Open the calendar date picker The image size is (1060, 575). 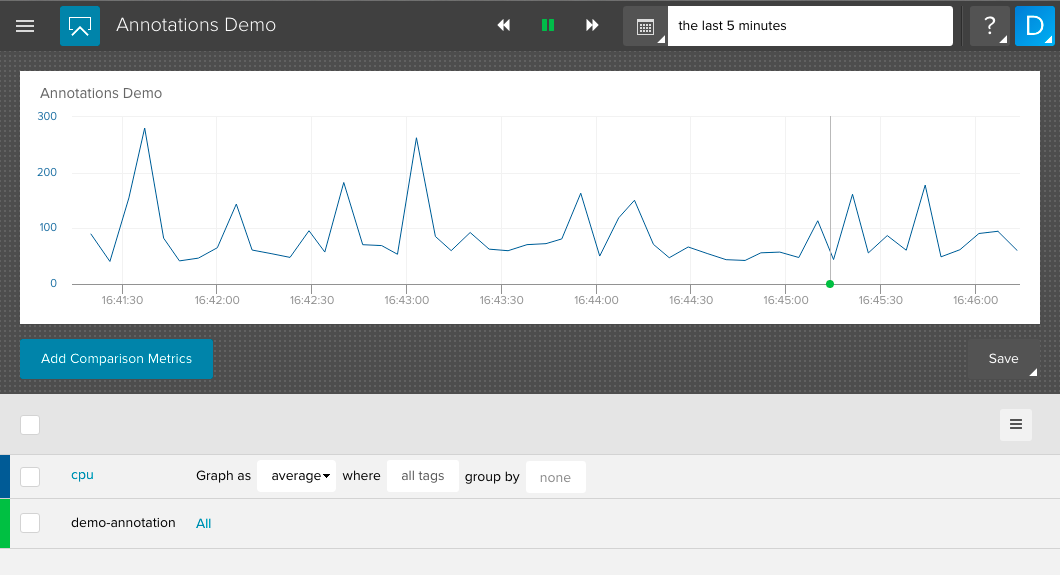645,26
